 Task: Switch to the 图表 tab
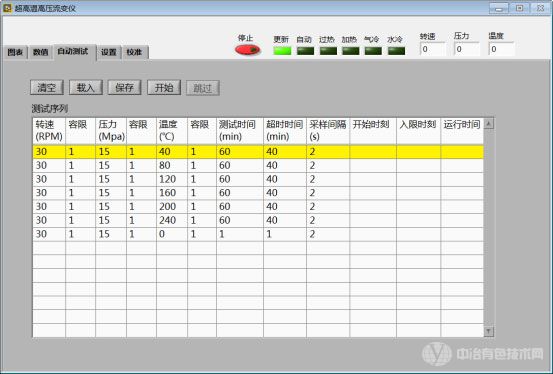click(x=15, y=52)
